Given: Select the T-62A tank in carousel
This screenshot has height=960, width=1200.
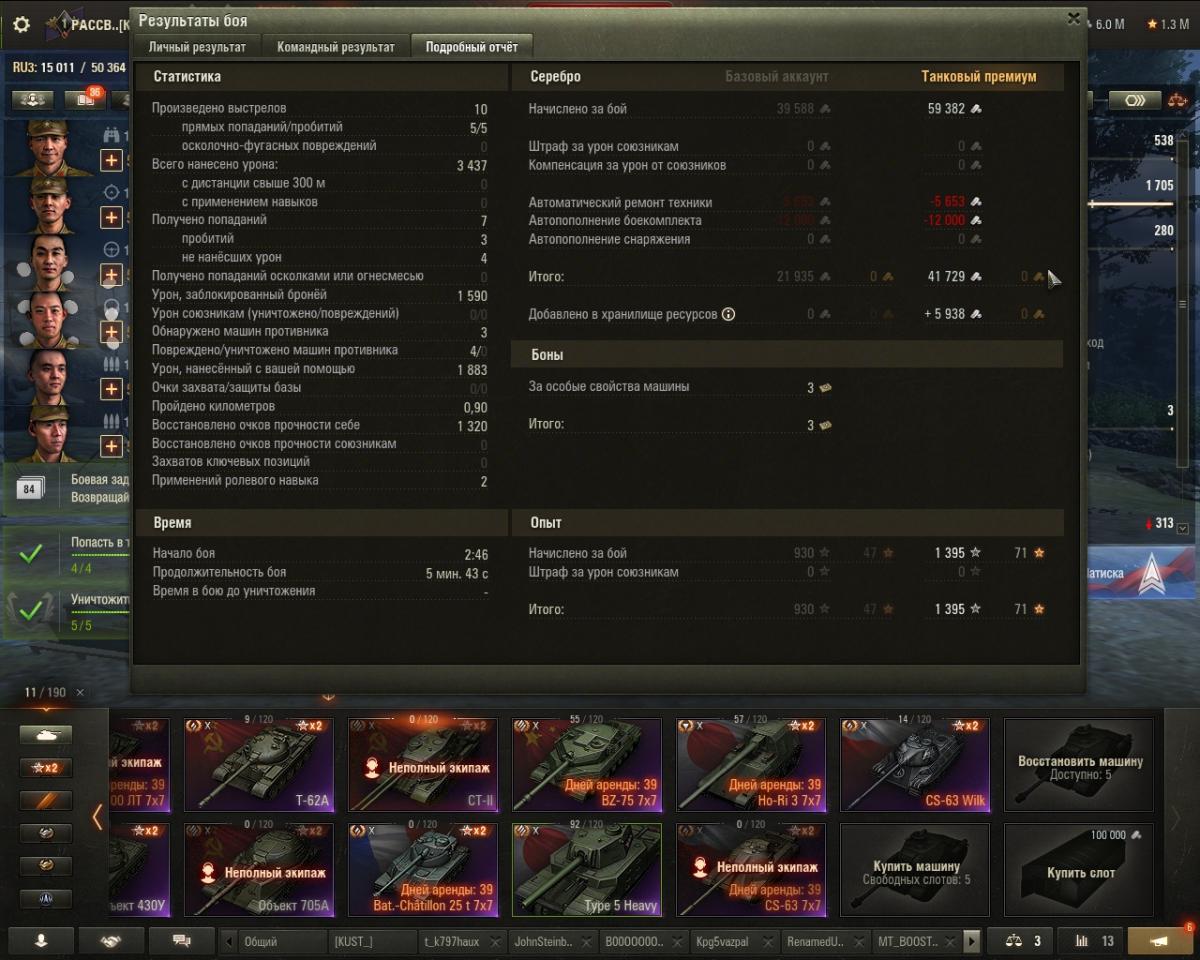Looking at the screenshot, I should [x=259, y=765].
